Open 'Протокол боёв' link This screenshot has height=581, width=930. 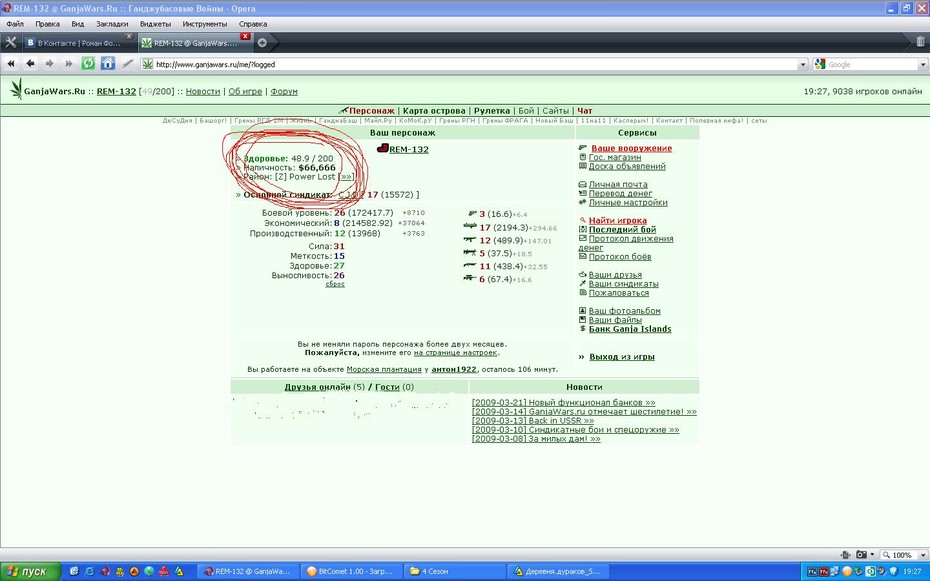[x=620, y=257]
